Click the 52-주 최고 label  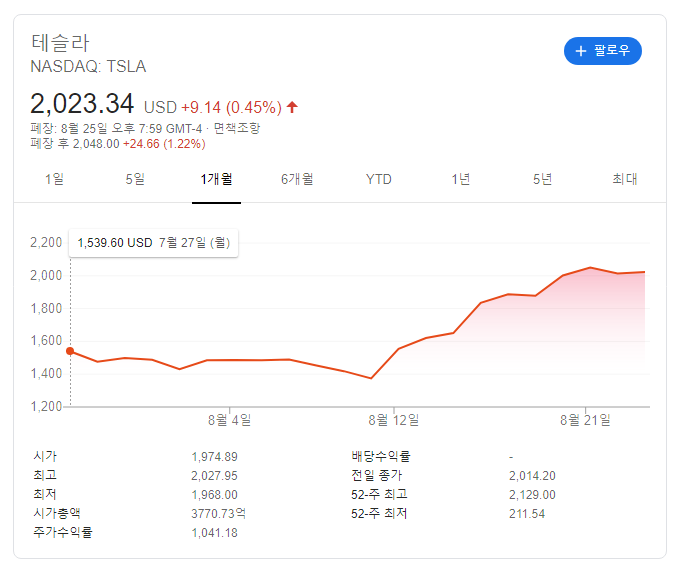[379, 494]
